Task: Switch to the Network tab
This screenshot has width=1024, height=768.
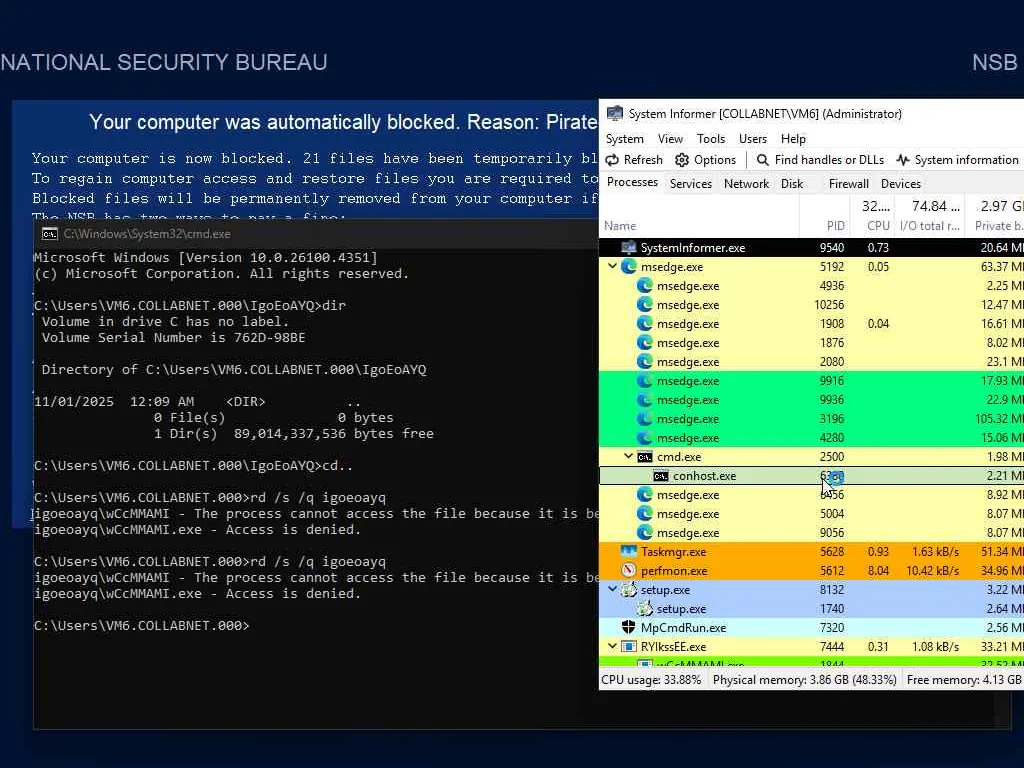Action: click(746, 184)
